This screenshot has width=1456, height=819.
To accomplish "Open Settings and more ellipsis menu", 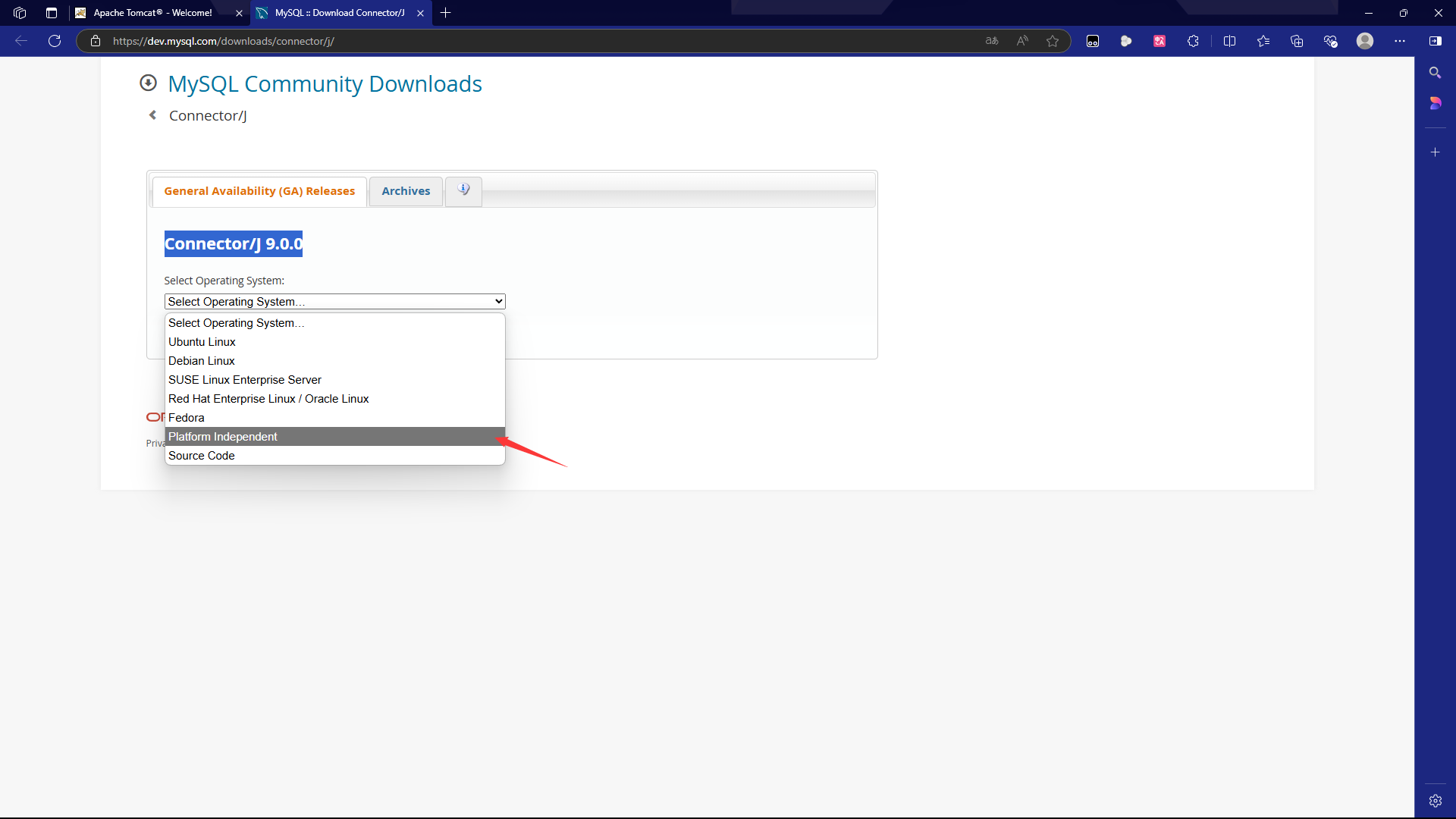I will click(x=1399, y=41).
